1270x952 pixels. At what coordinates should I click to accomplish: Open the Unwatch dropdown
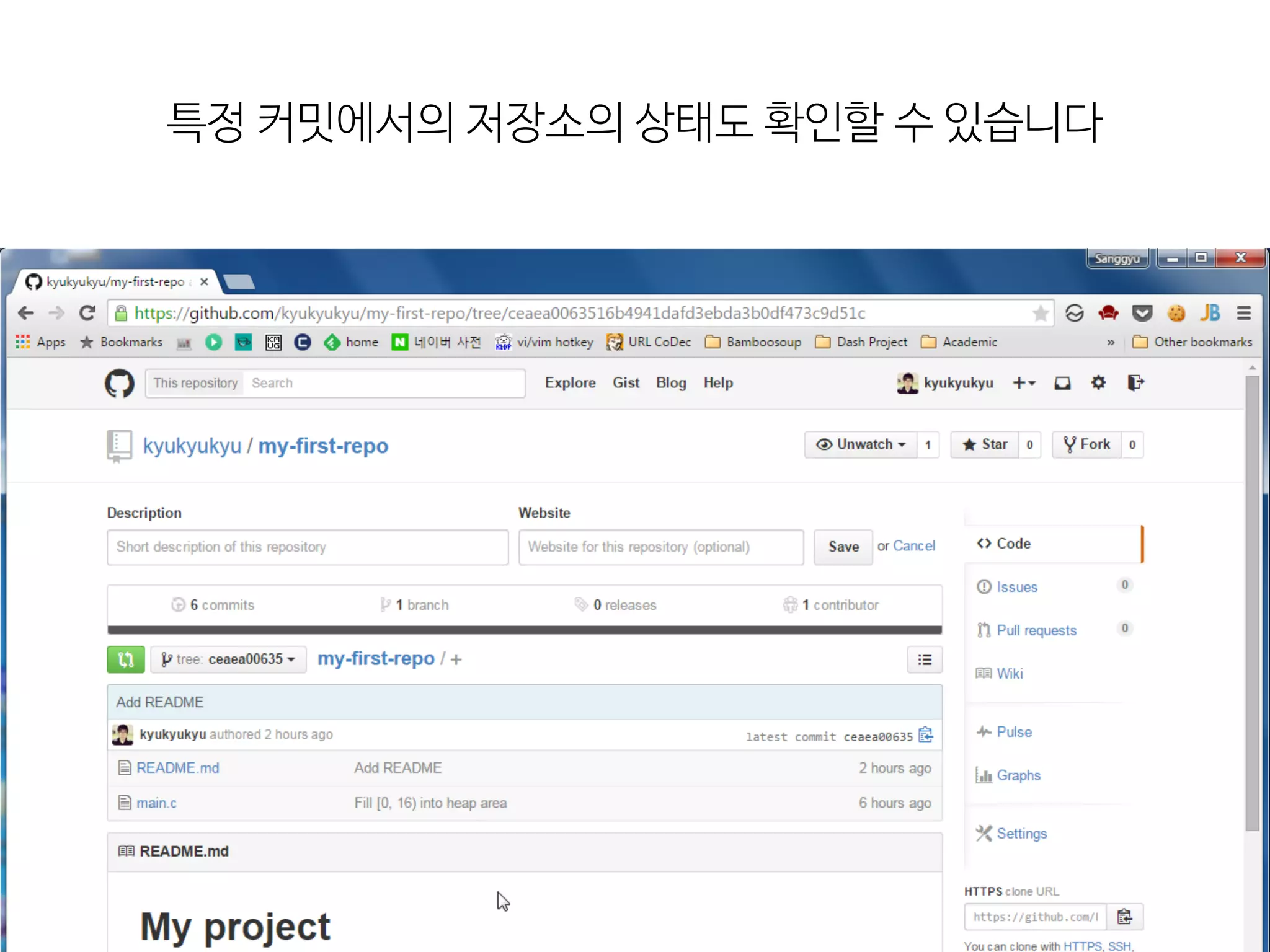click(861, 444)
